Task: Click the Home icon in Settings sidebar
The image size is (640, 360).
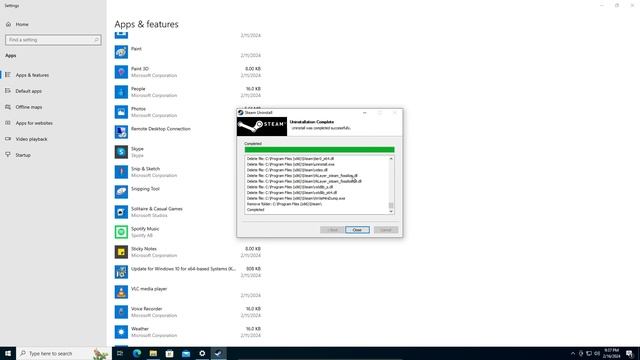Action: 8,24
